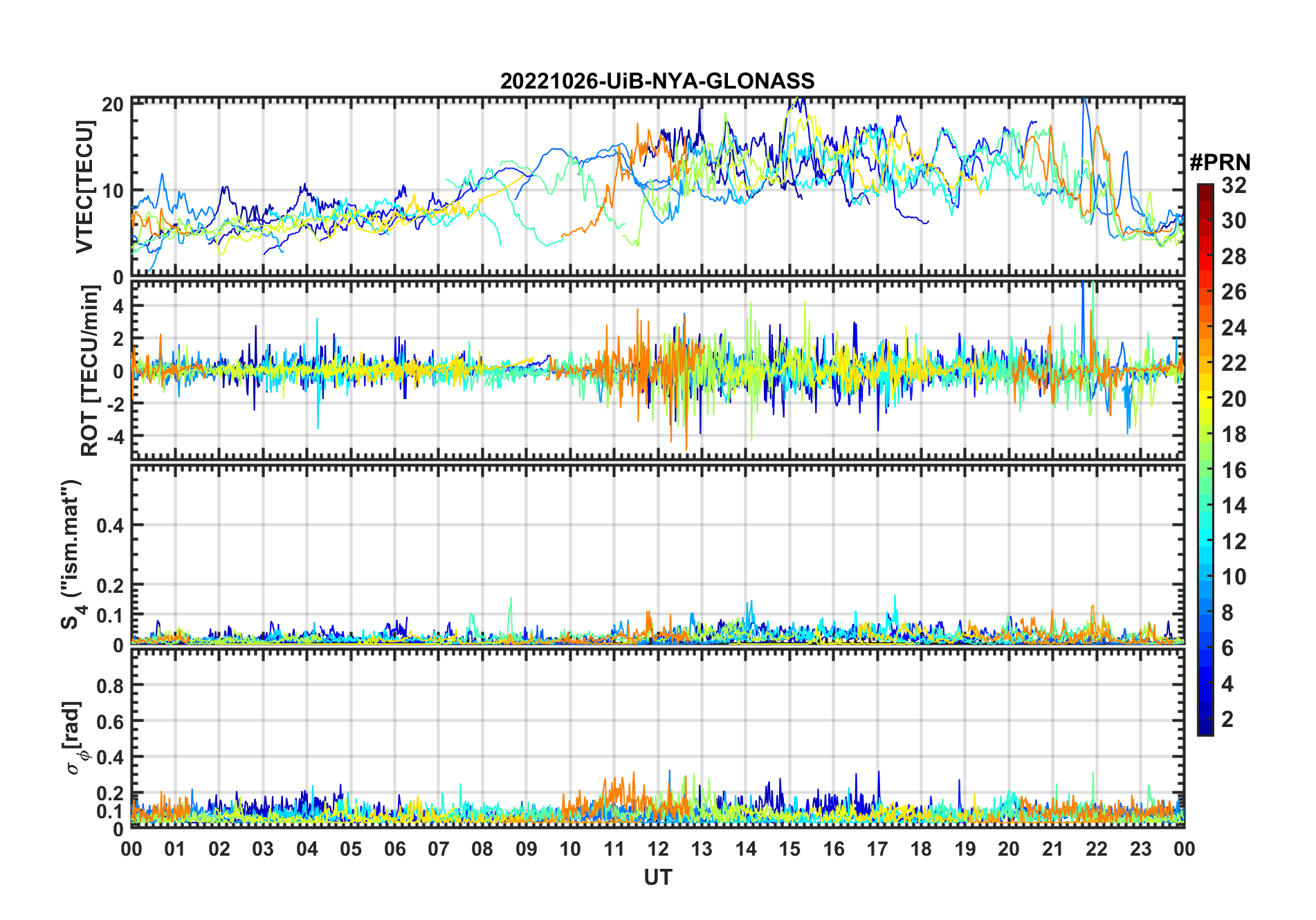Pick the PRN colorbar tick label 10

[x=1234, y=577]
